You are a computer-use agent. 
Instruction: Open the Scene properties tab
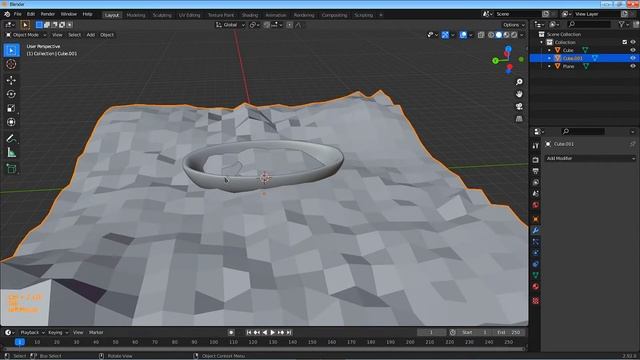click(536, 193)
